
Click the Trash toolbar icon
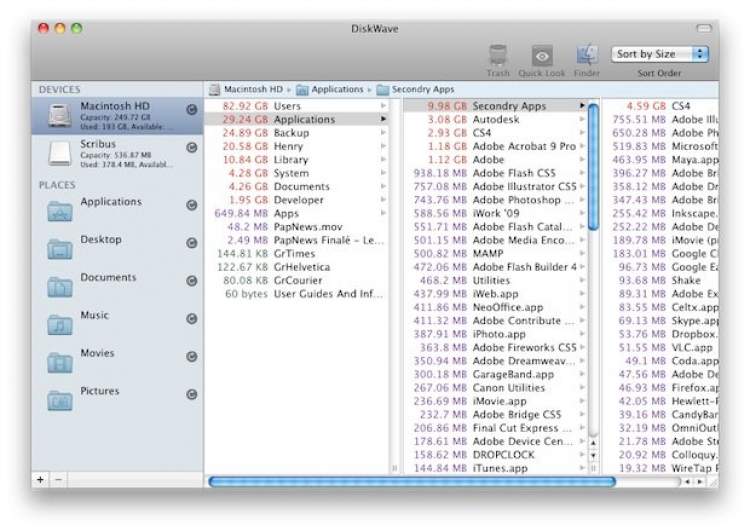coord(498,56)
